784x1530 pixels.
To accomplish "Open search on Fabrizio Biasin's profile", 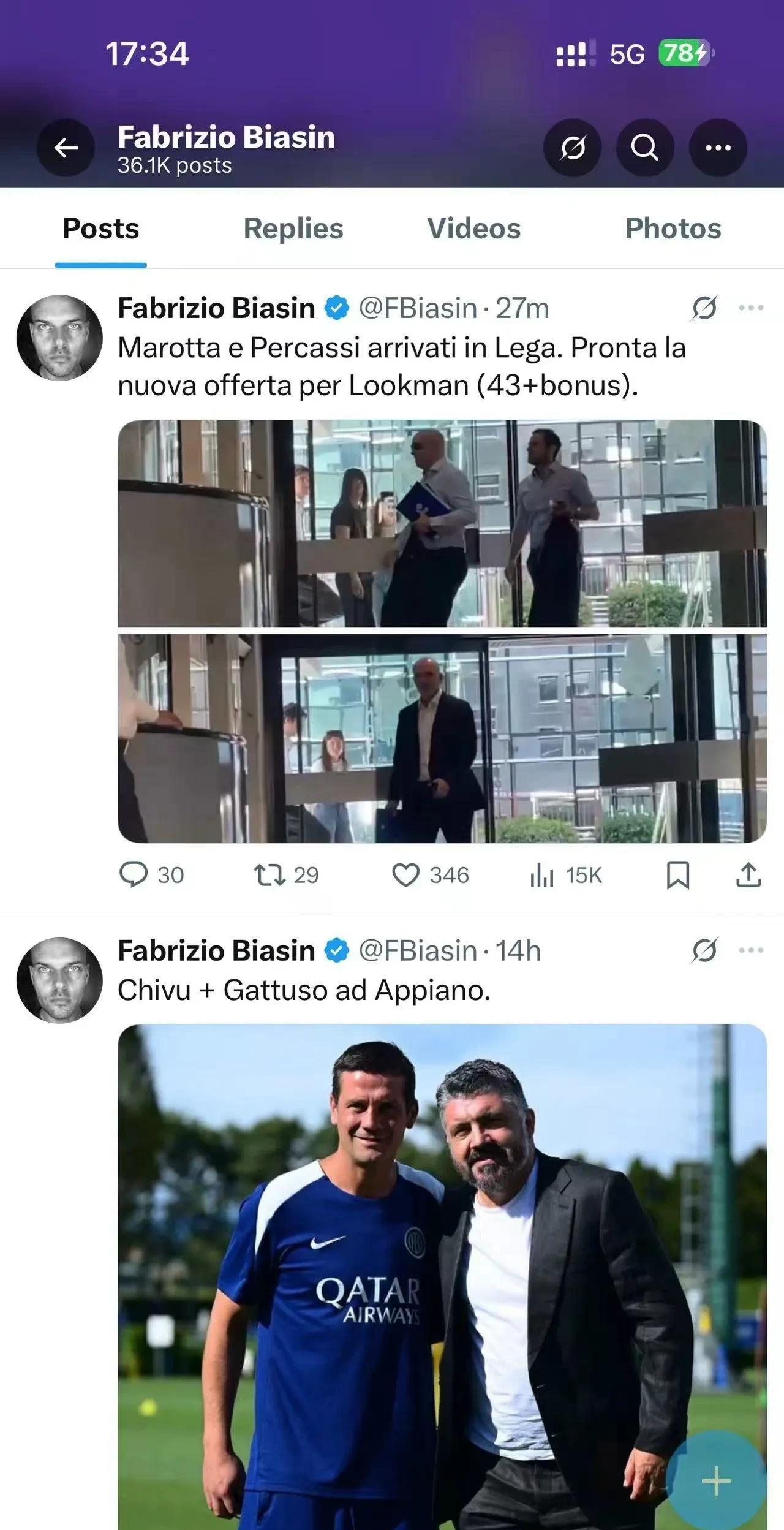I will tap(644, 148).
